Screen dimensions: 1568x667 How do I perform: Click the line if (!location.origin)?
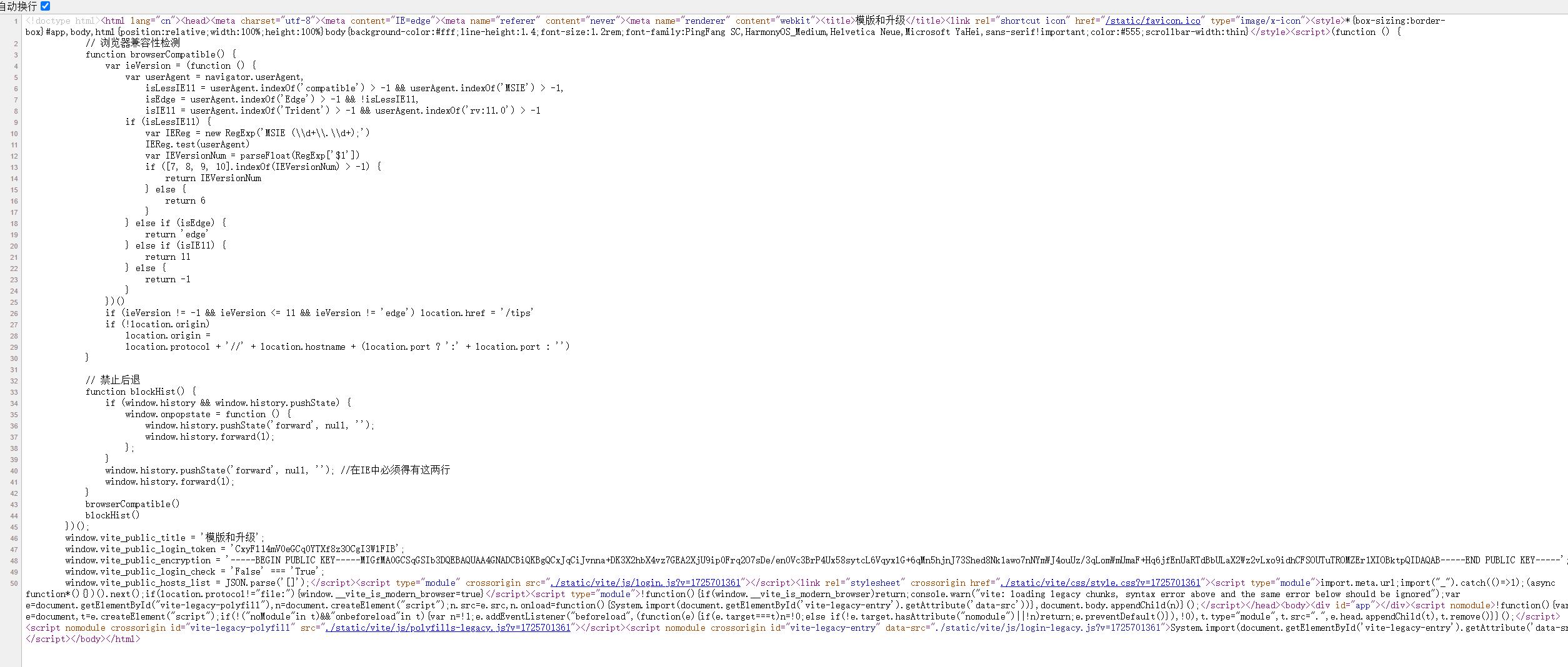pyautogui.click(x=157, y=324)
